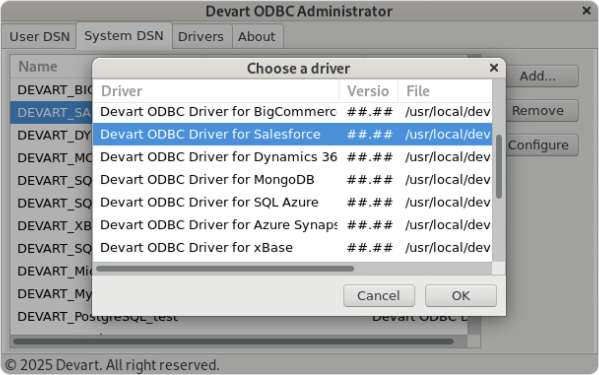Select Devart ODBC Driver for Dynamics 365

293,157
